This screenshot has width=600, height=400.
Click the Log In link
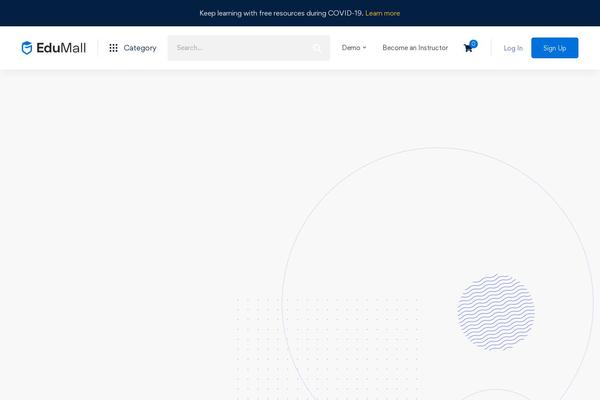(x=513, y=48)
